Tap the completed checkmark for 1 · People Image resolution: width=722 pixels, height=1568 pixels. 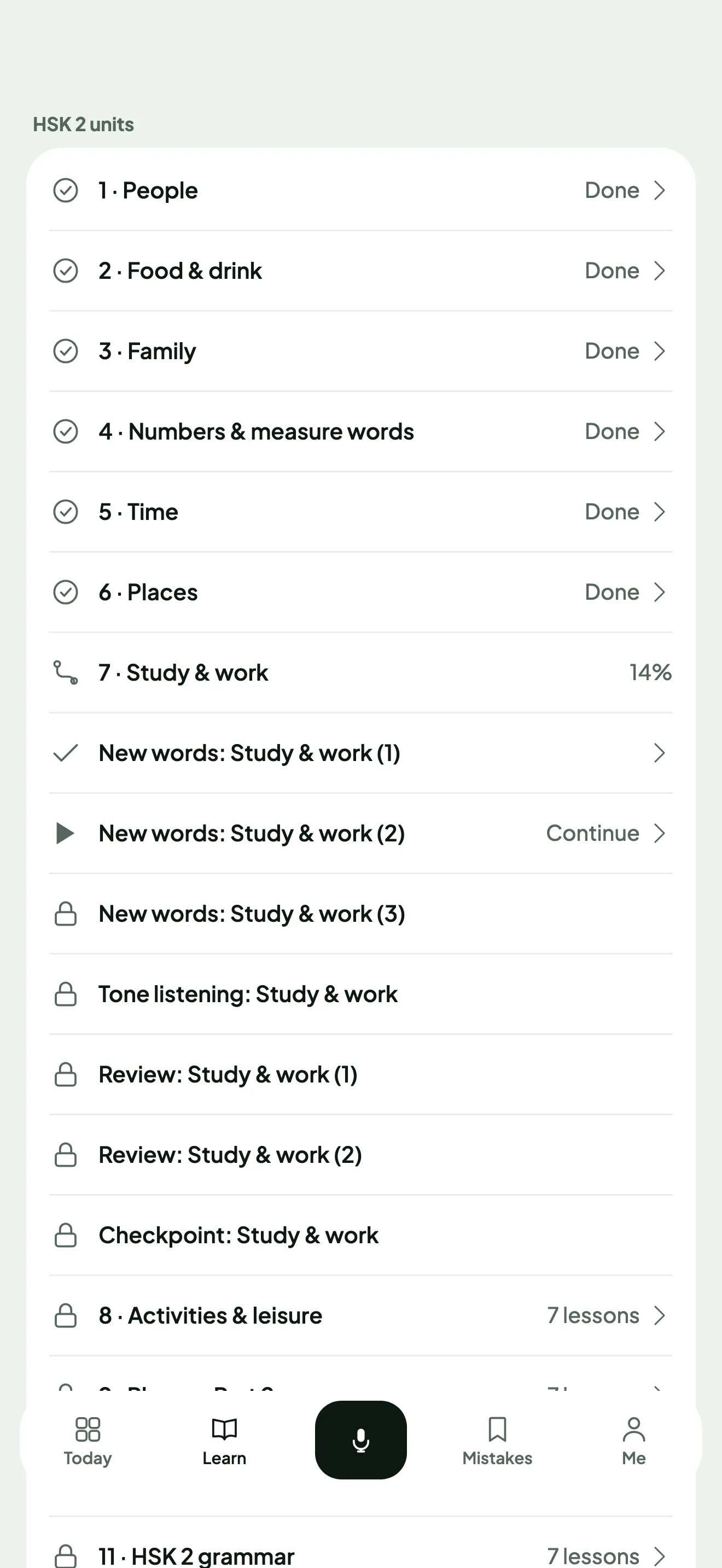click(66, 190)
